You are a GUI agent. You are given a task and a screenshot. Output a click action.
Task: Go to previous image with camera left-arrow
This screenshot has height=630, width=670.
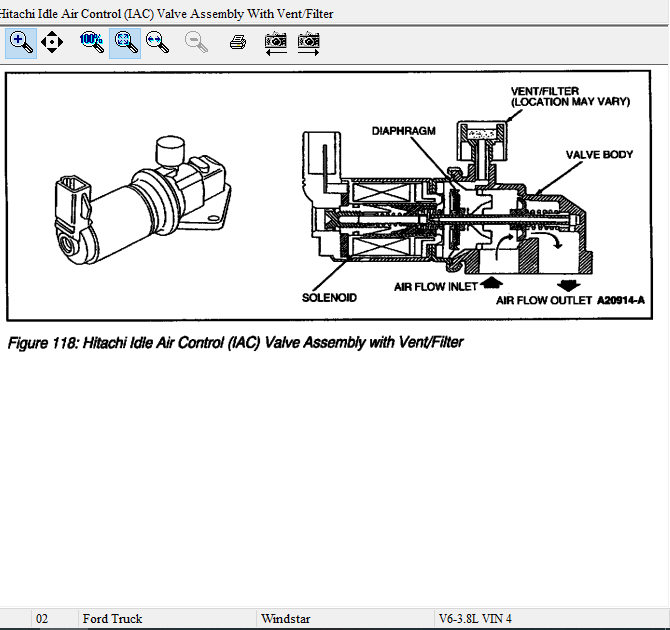tap(276, 42)
